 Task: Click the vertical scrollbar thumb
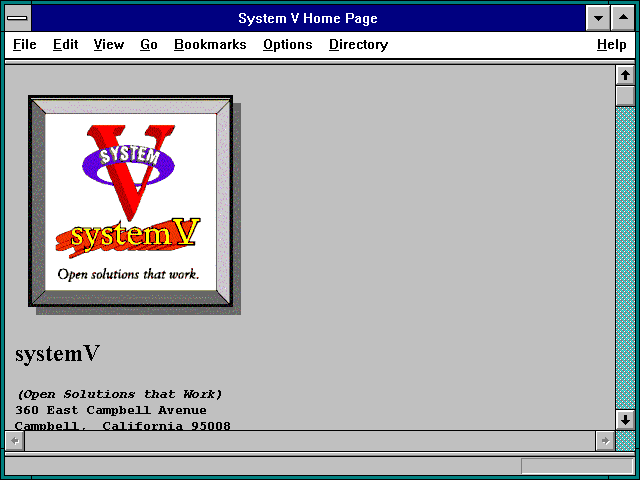coord(625,96)
